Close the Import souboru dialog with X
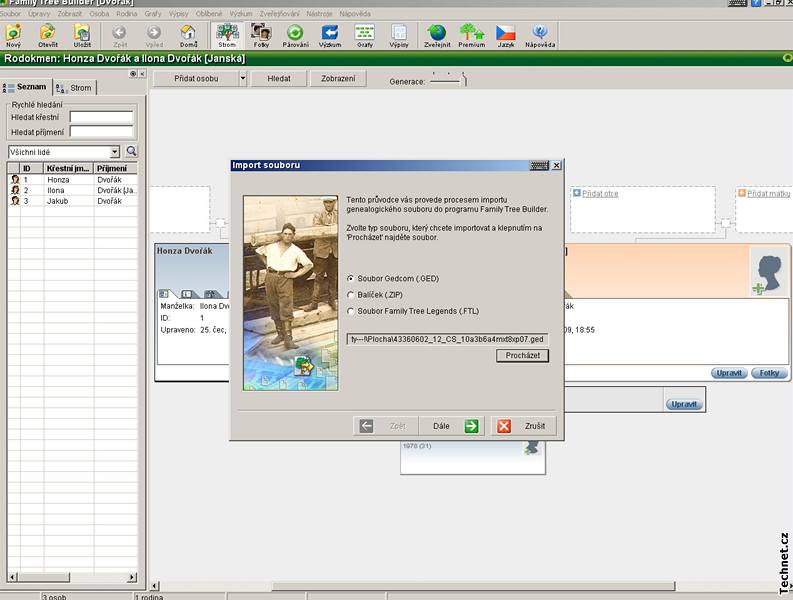This screenshot has width=793, height=600. (556, 165)
